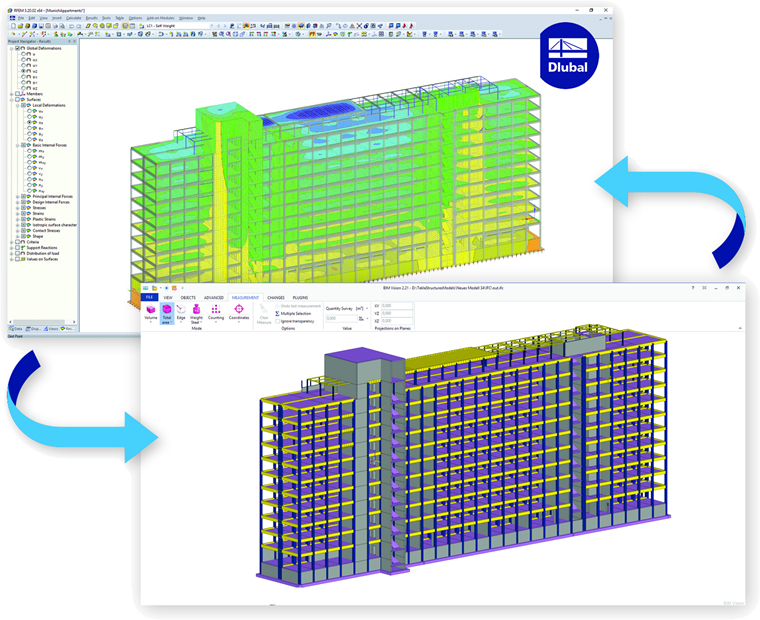Viewport: 760px width, 620px height.
Task: Switch to the CHANGES ribbon tab
Action: coord(276,298)
